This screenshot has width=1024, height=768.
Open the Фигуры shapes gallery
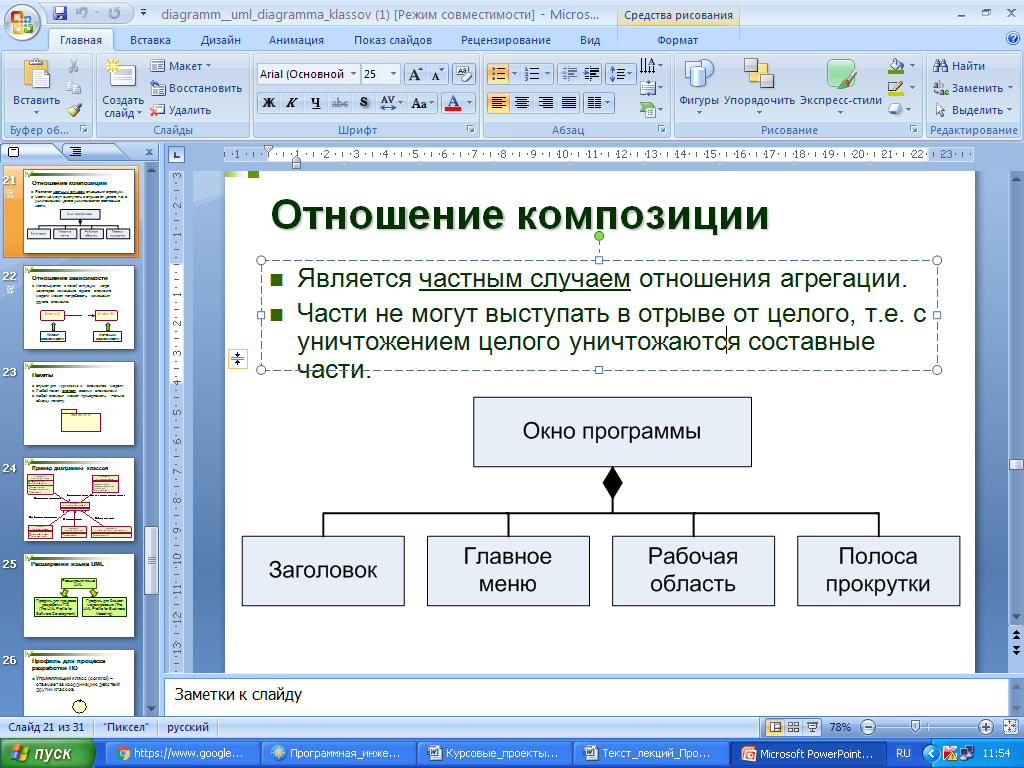click(x=698, y=87)
